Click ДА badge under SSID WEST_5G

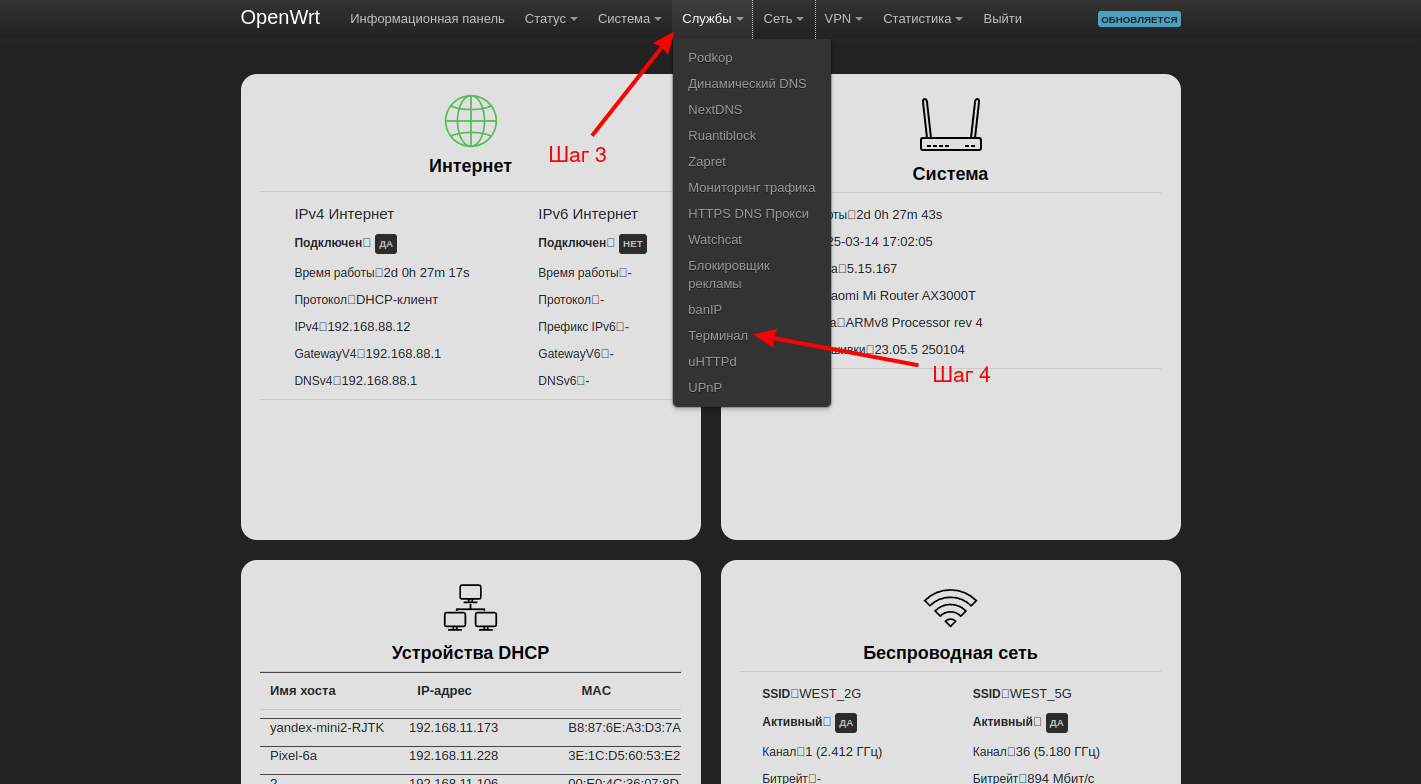pos(1056,723)
